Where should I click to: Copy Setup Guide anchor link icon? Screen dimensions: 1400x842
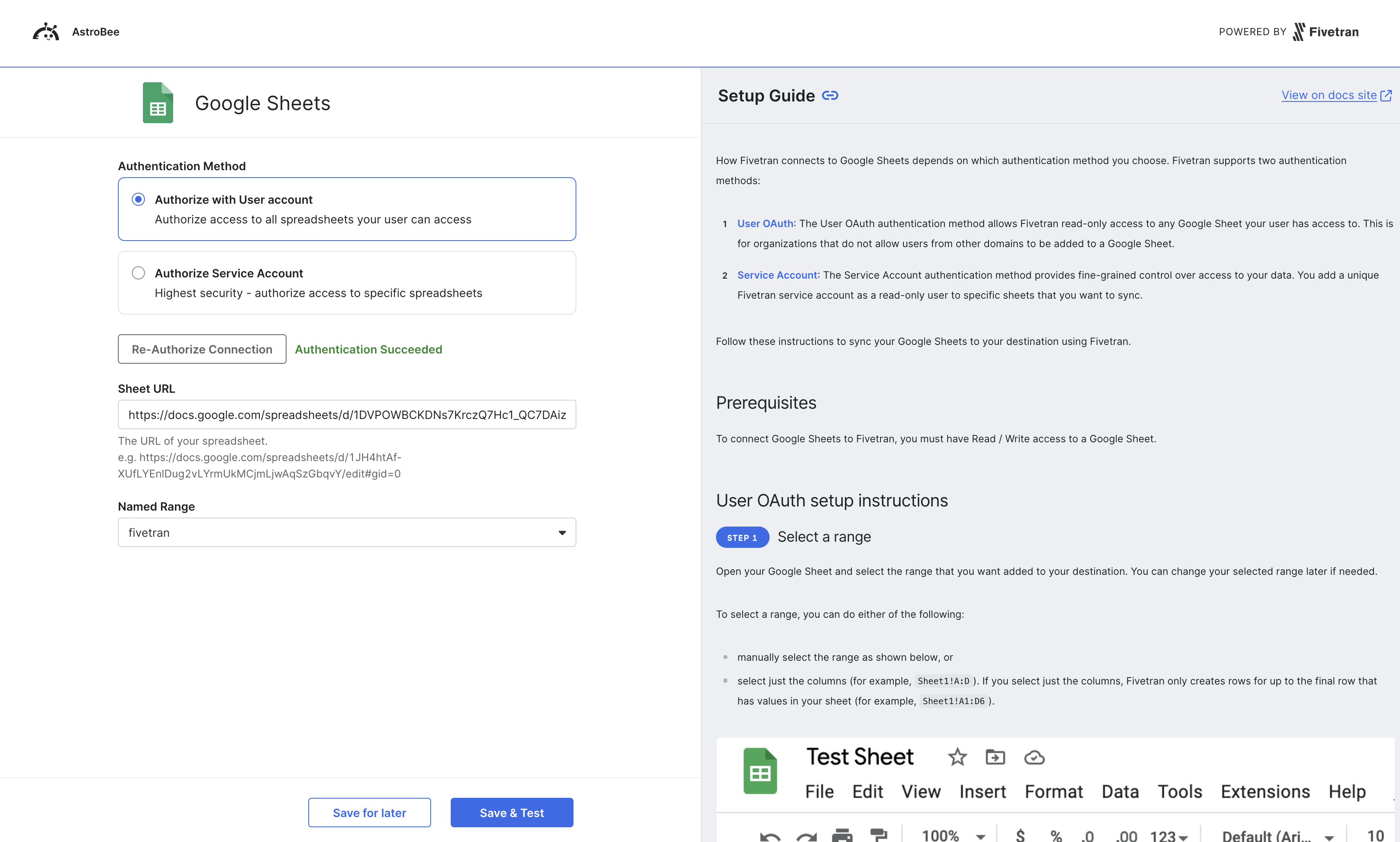pyautogui.click(x=829, y=95)
